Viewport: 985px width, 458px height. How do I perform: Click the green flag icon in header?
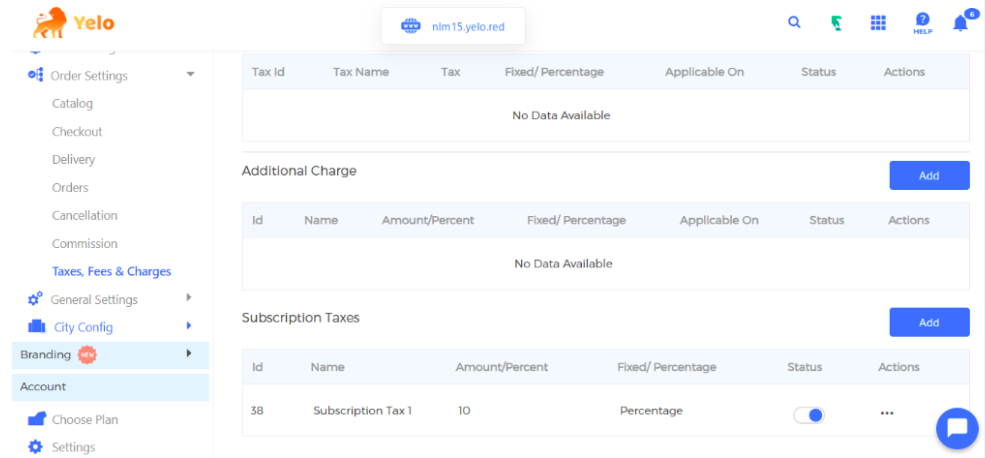pos(836,23)
